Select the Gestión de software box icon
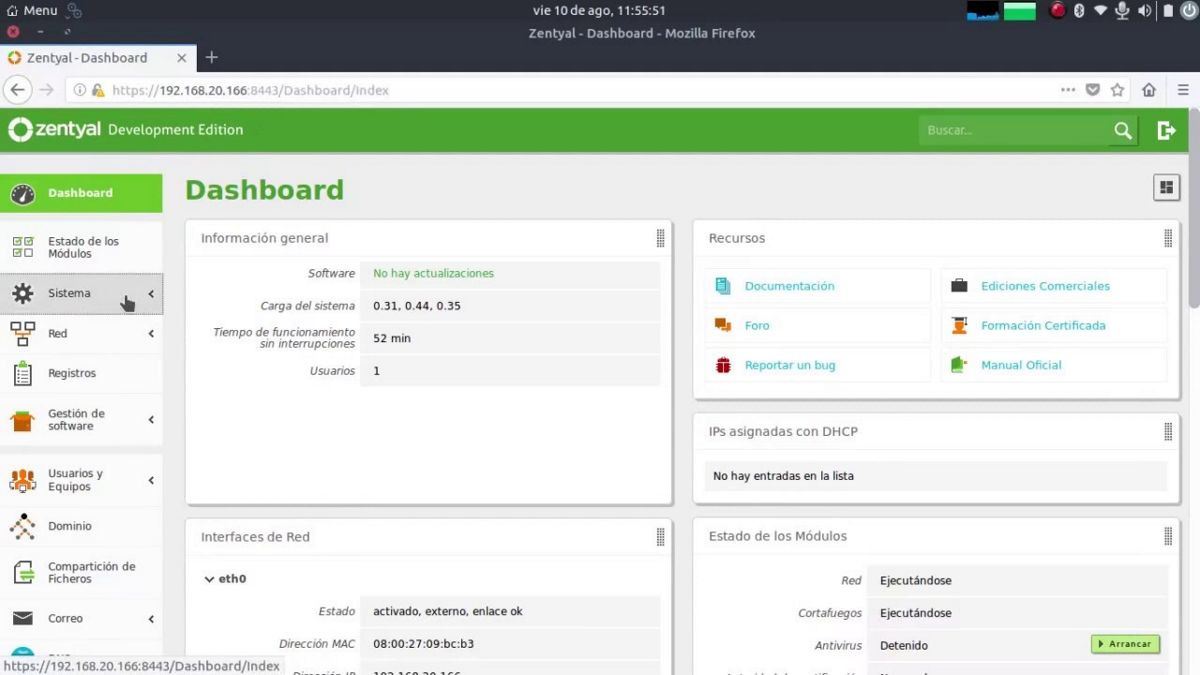Image resolution: width=1200 pixels, height=675 pixels. coord(22,420)
